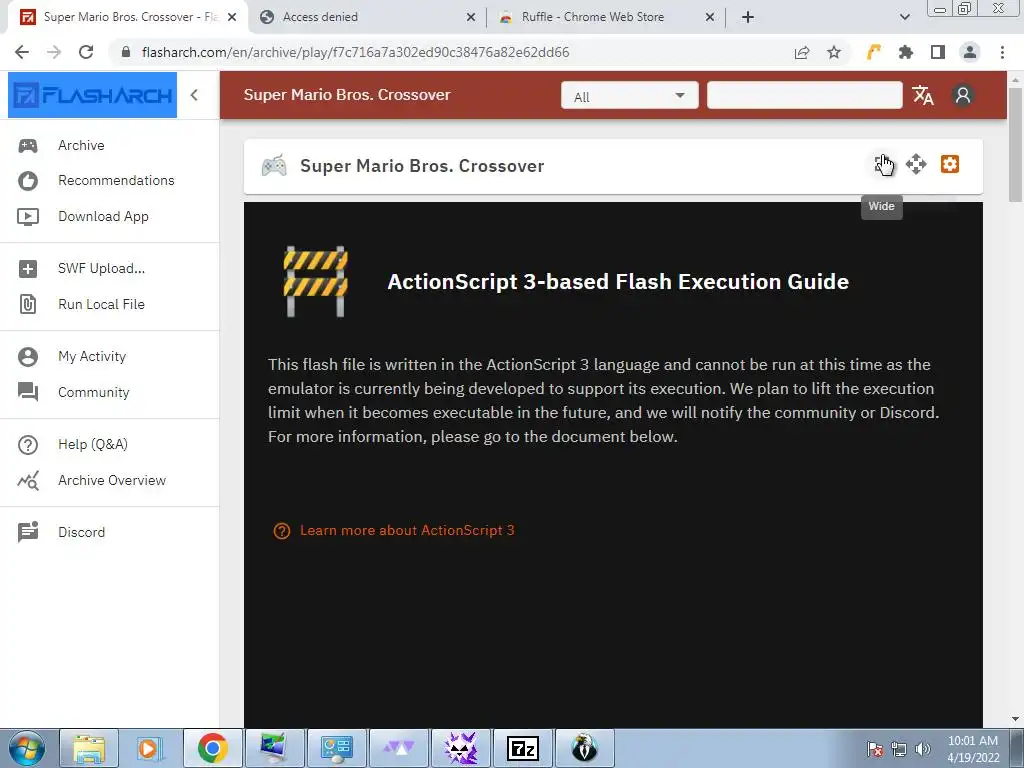Viewport: 1024px width, 768px height.
Task: Click the Ruffle extension icon
Action: point(874,52)
